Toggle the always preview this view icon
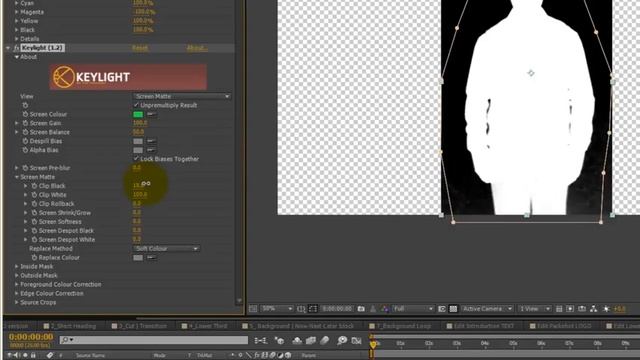 click(253, 309)
